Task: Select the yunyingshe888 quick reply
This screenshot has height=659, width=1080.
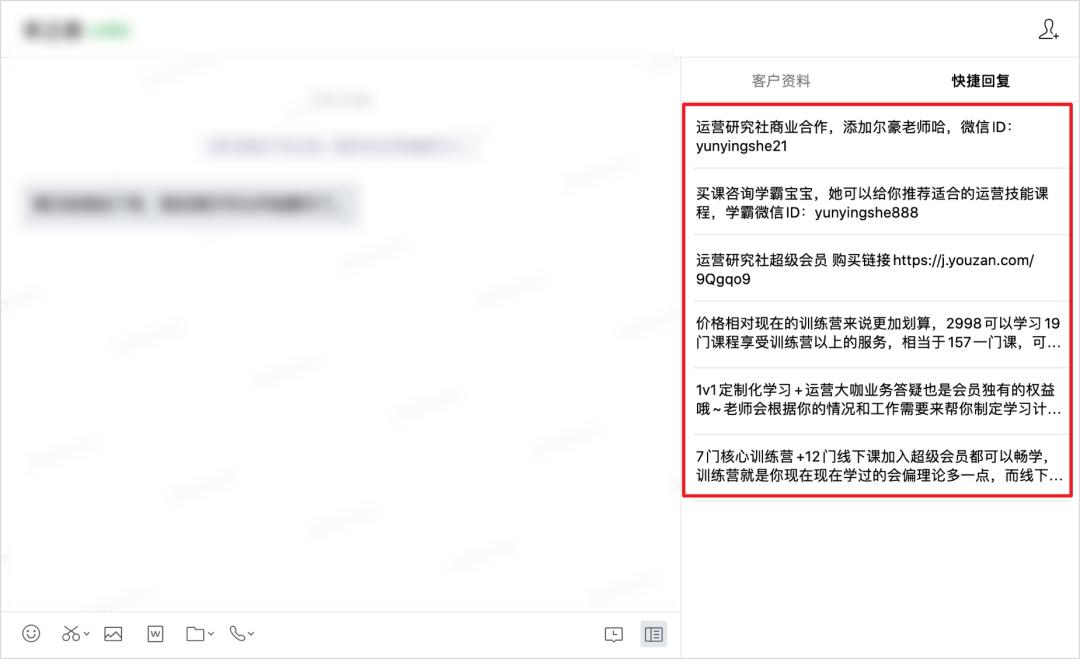Action: (877, 202)
